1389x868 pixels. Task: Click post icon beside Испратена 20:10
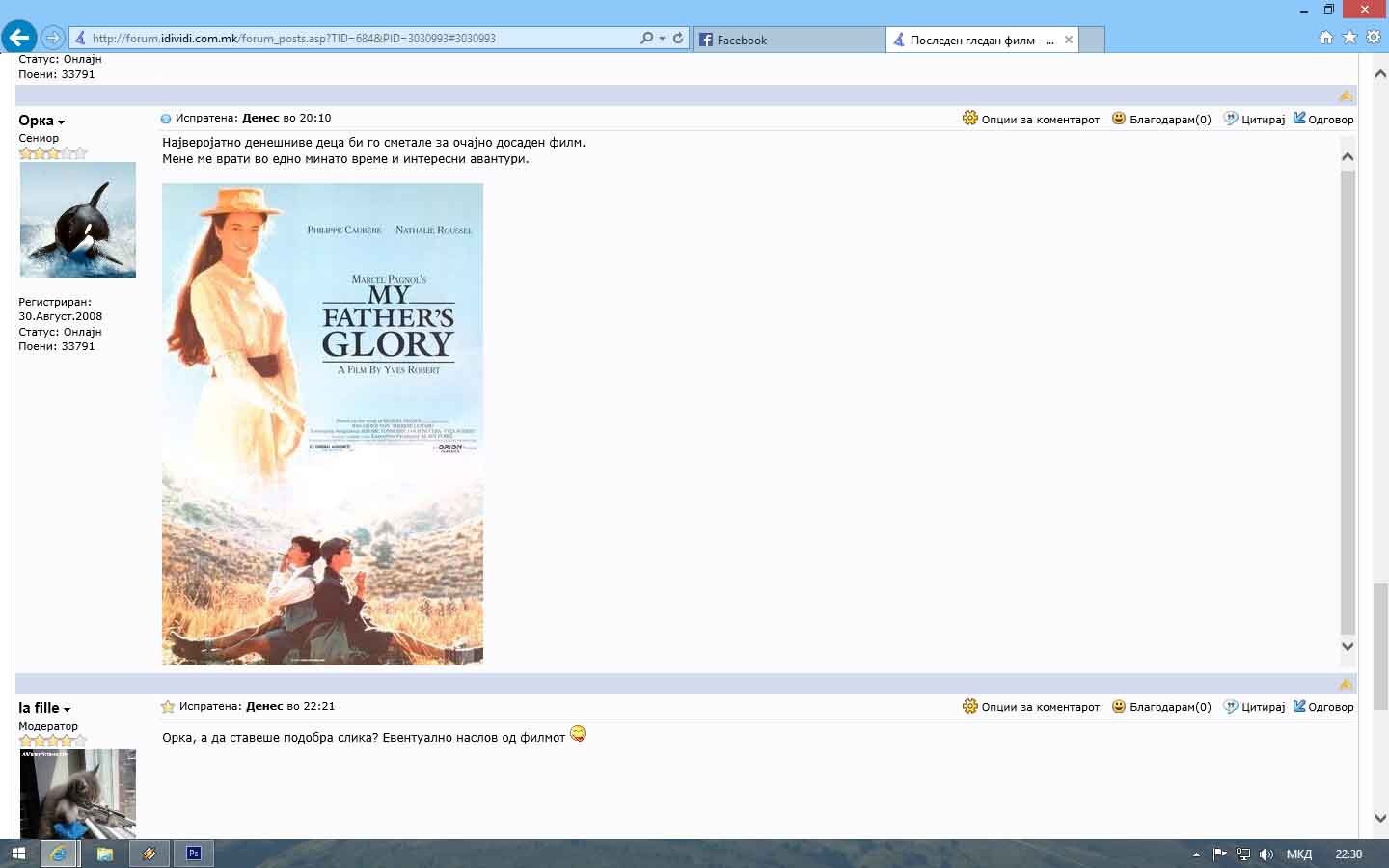166,119
